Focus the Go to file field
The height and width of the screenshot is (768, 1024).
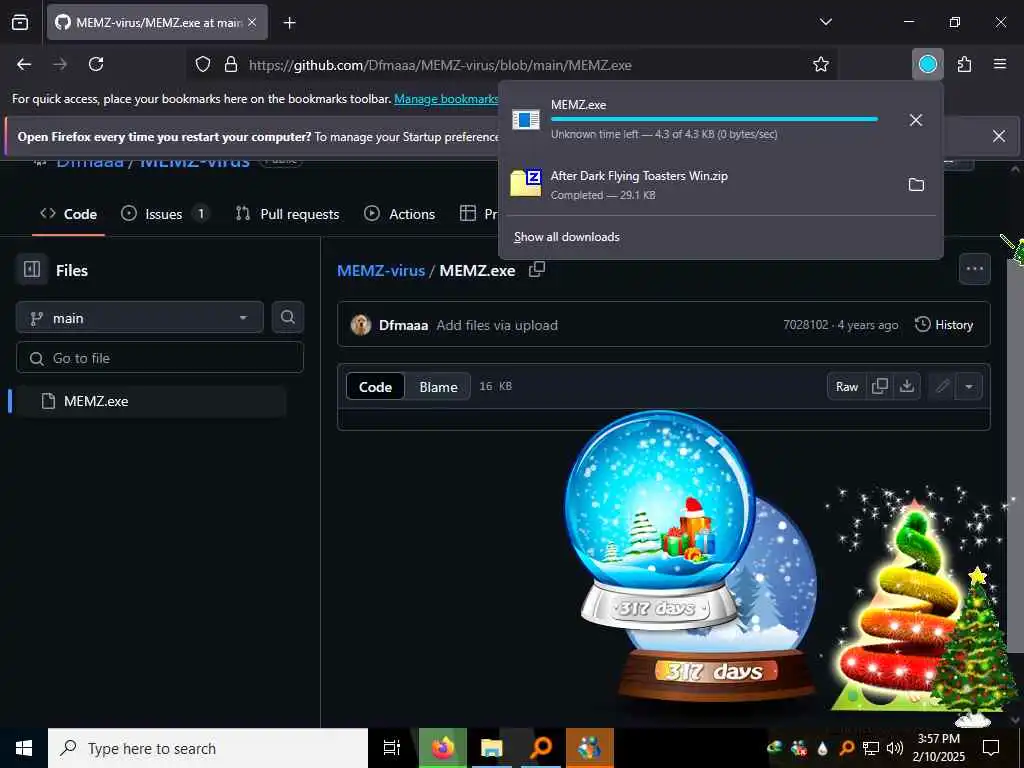tap(160, 358)
